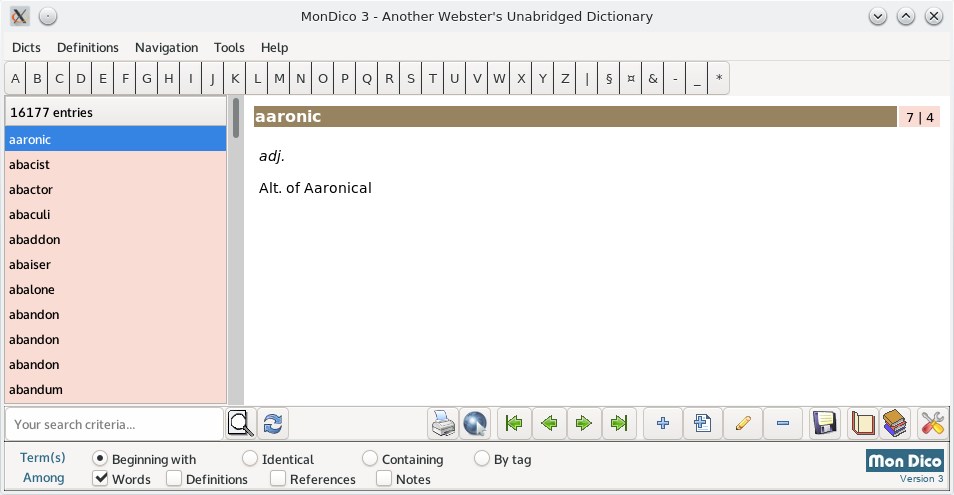This screenshot has height=495, width=954.
Task: Select highlighted 'aaronic' list entry
Action: (x=116, y=139)
